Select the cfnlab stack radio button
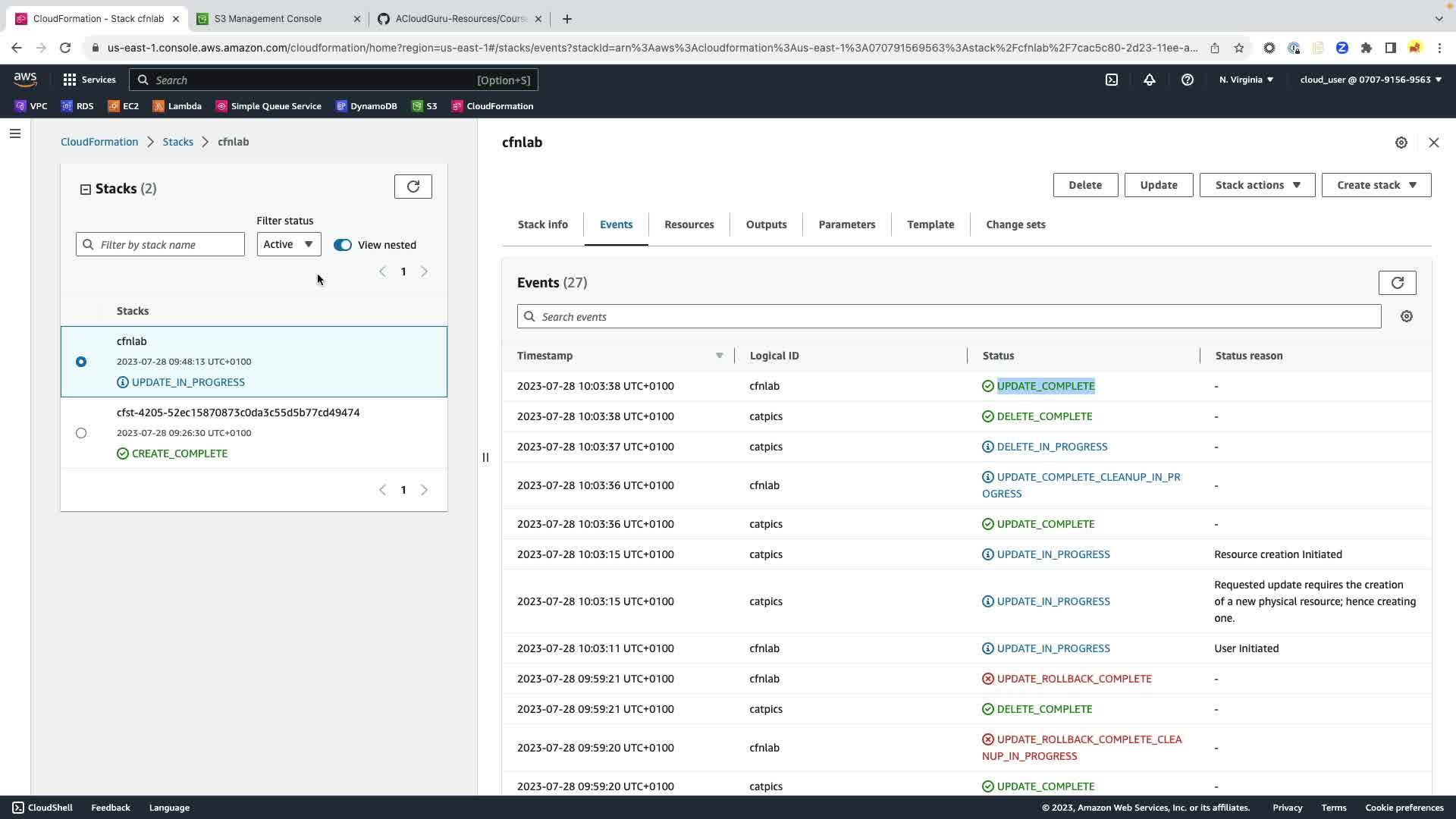The image size is (1456, 819). (x=81, y=362)
